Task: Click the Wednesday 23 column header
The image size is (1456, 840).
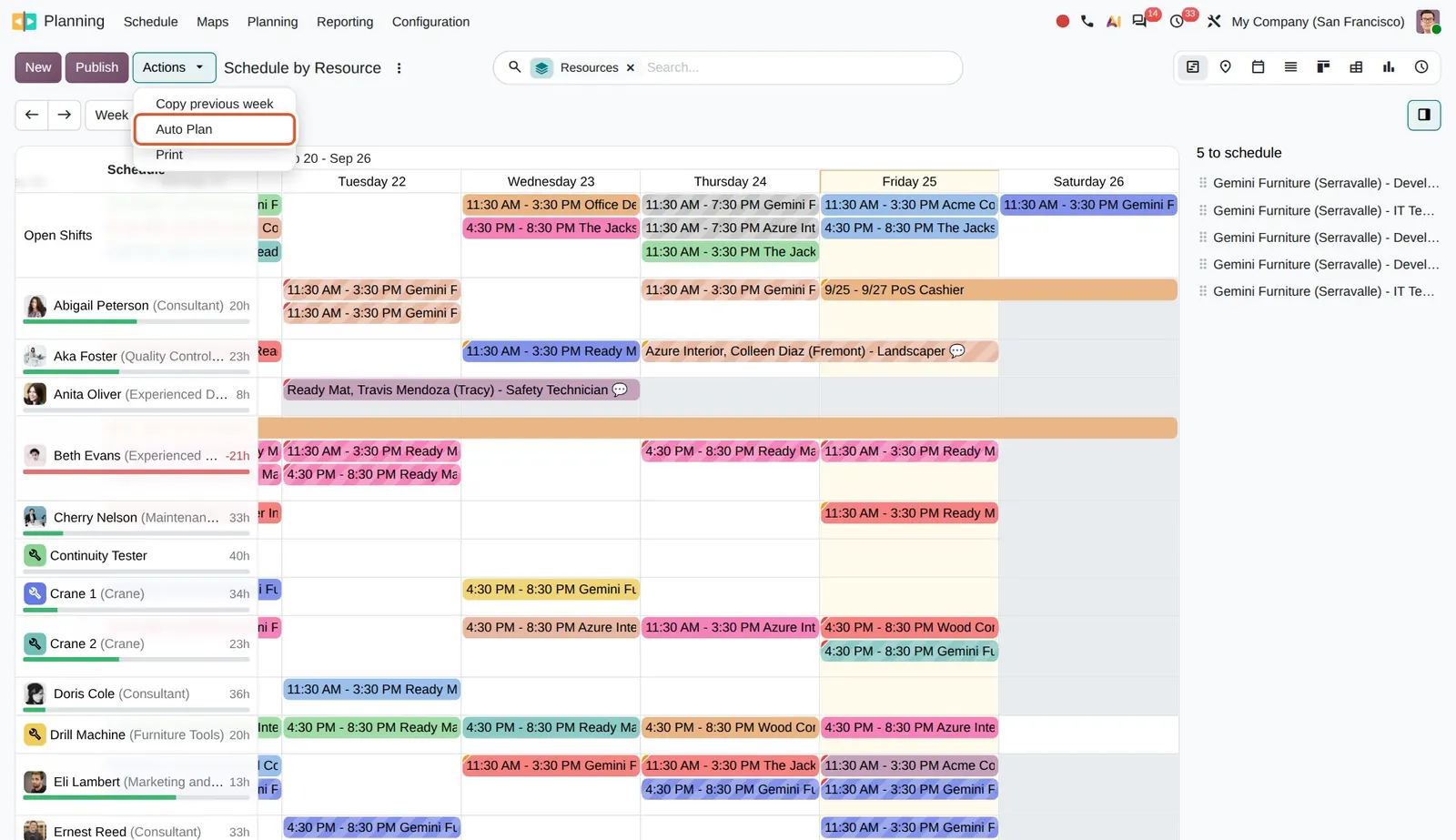Action: pyautogui.click(x=551, y=181)
